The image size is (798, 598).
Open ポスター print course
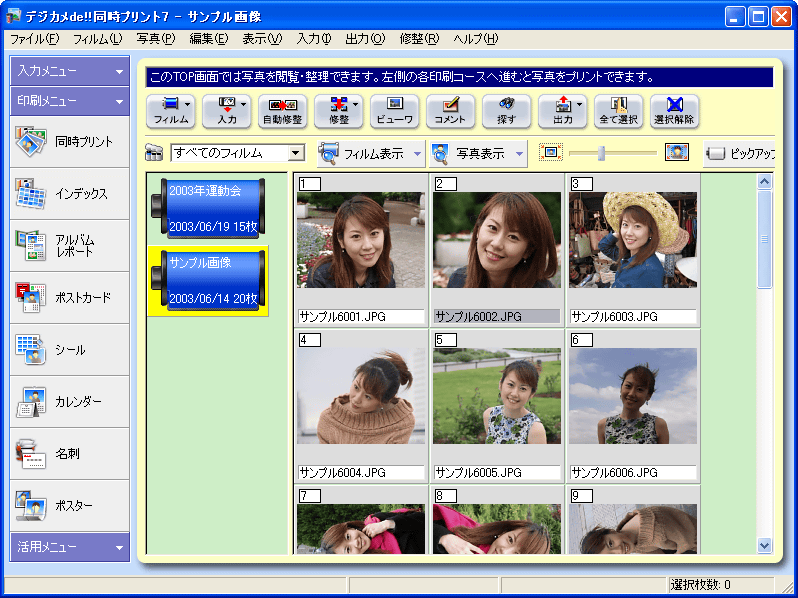[70, 505]
